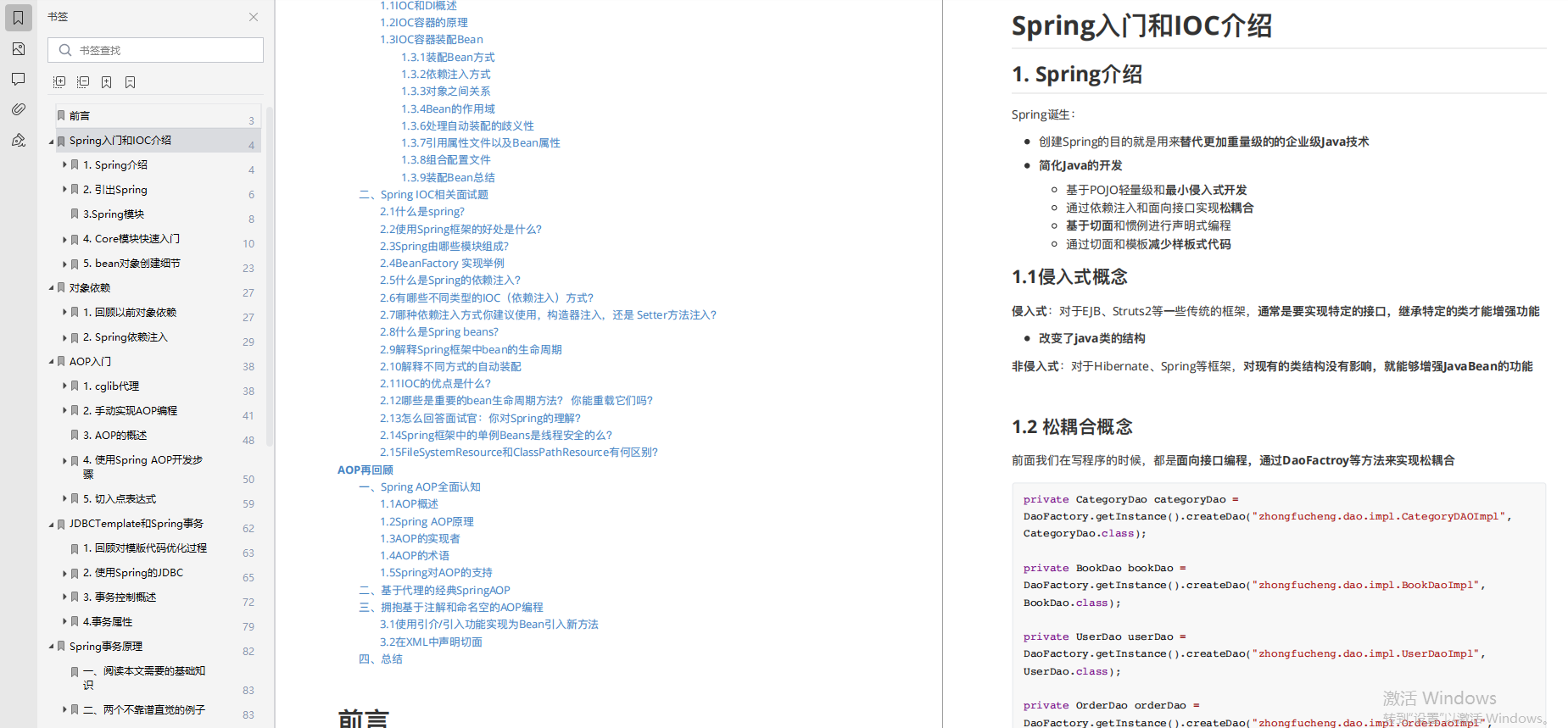Click the delete bookmark icon
This screenshot has width=1568, height=728.
pos(130,82)
